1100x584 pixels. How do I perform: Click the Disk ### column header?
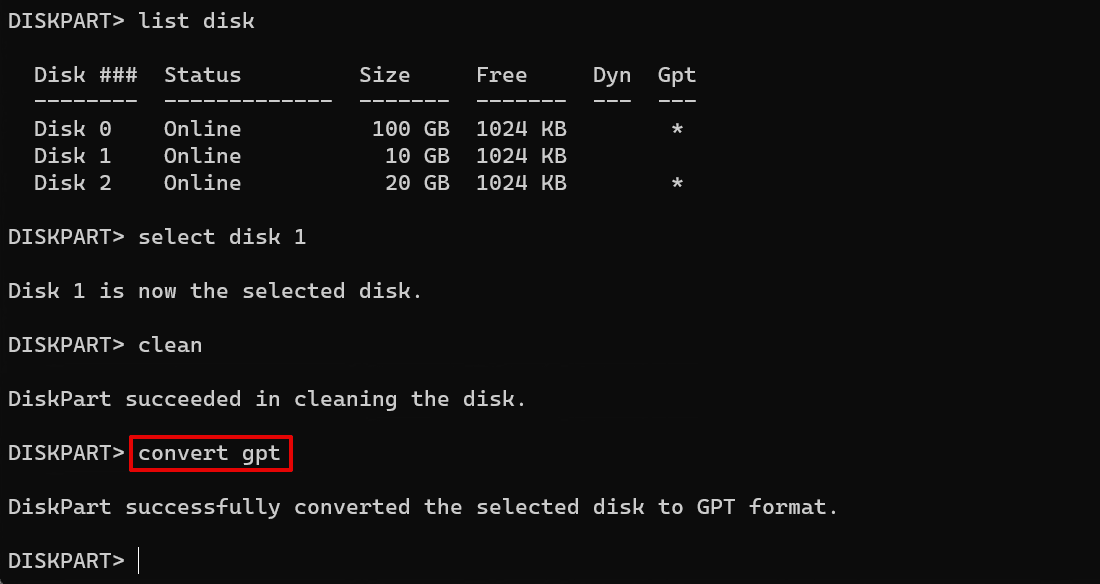point(85,75)
